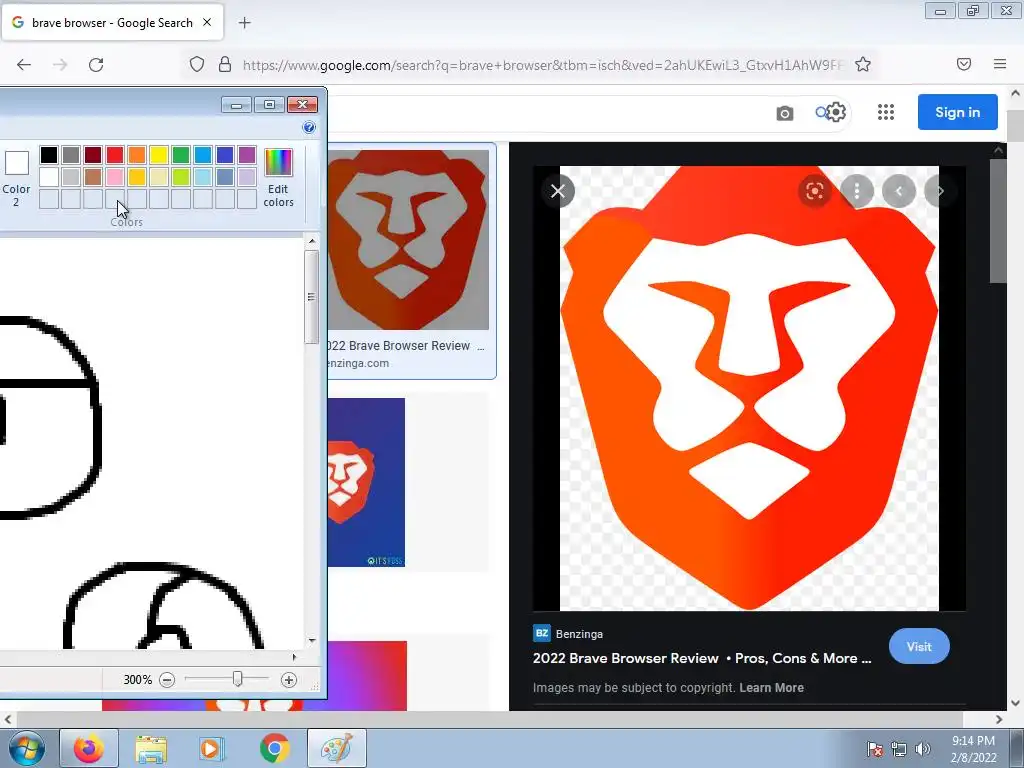Image resolution: width=1024 pixels, height=768 pixels.
Task: Open Firefox hamburger menu
Action: point(1000,64)
